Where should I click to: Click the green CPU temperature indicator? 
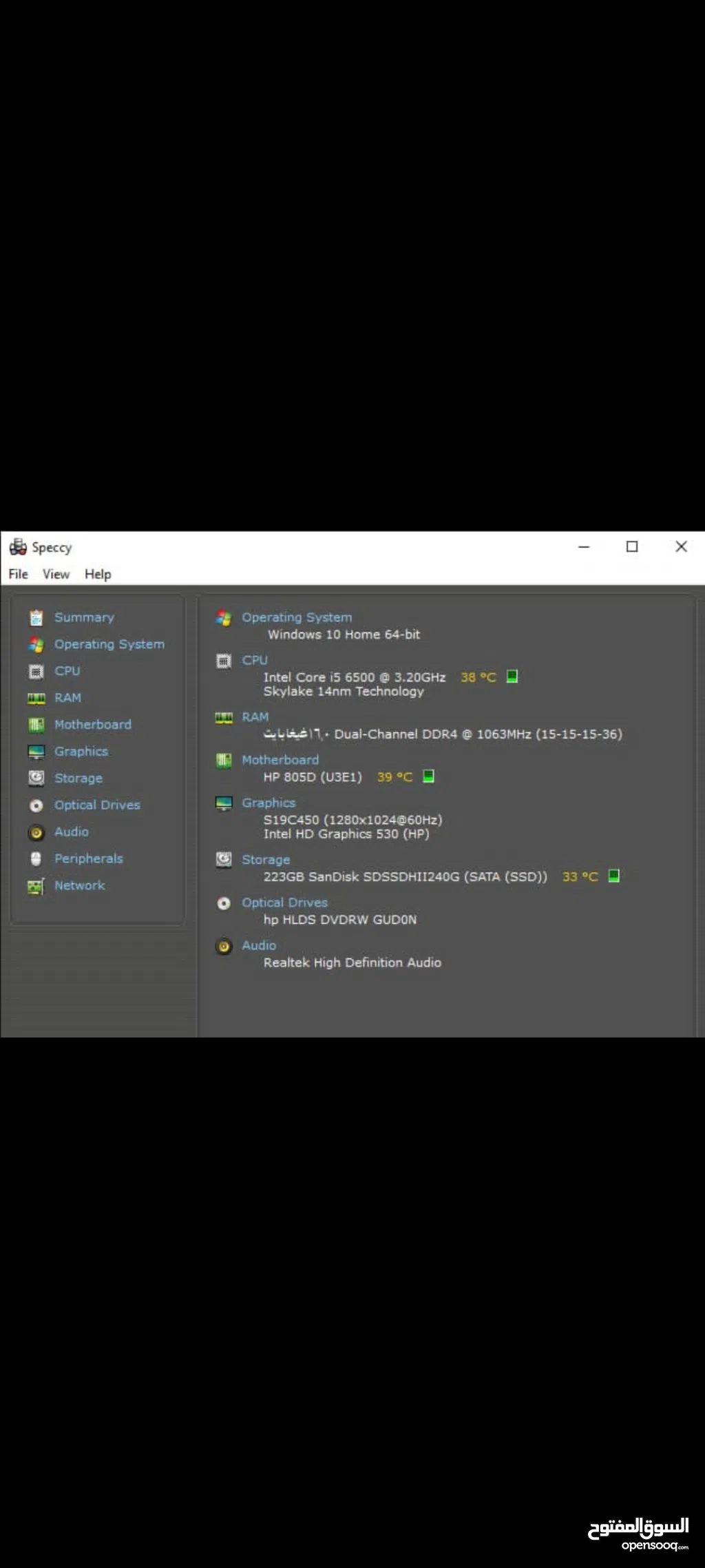[x=512, y=677]
